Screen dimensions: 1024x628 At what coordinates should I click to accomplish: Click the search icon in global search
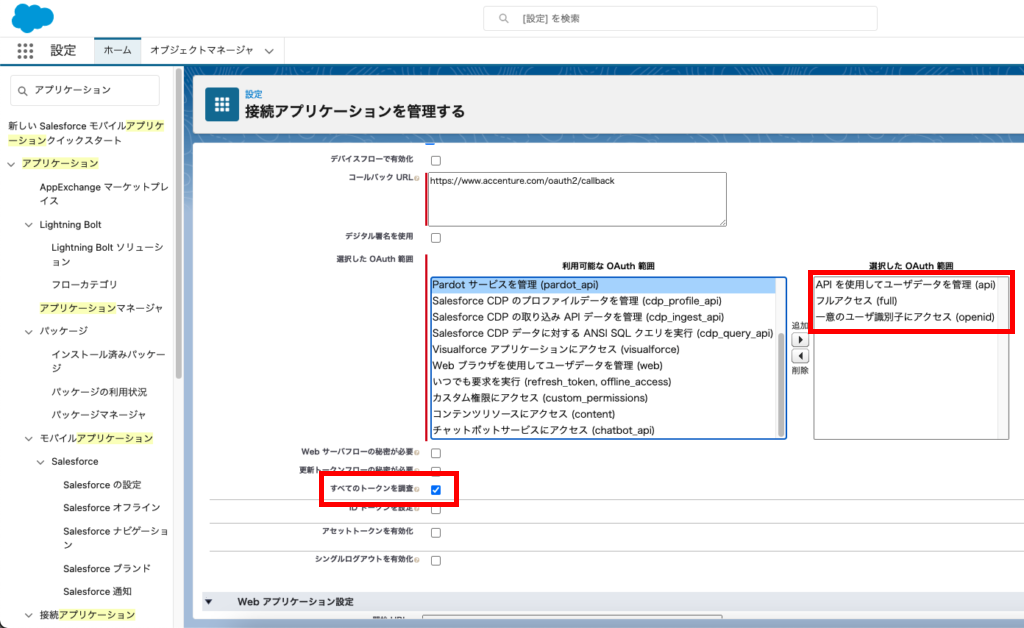(502, 18)
